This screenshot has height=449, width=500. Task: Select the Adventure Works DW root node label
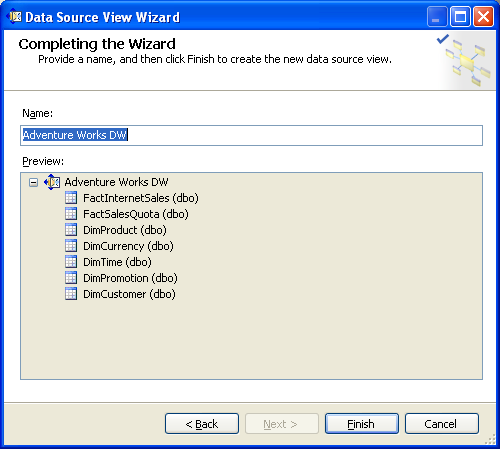[x=116, y=182]
